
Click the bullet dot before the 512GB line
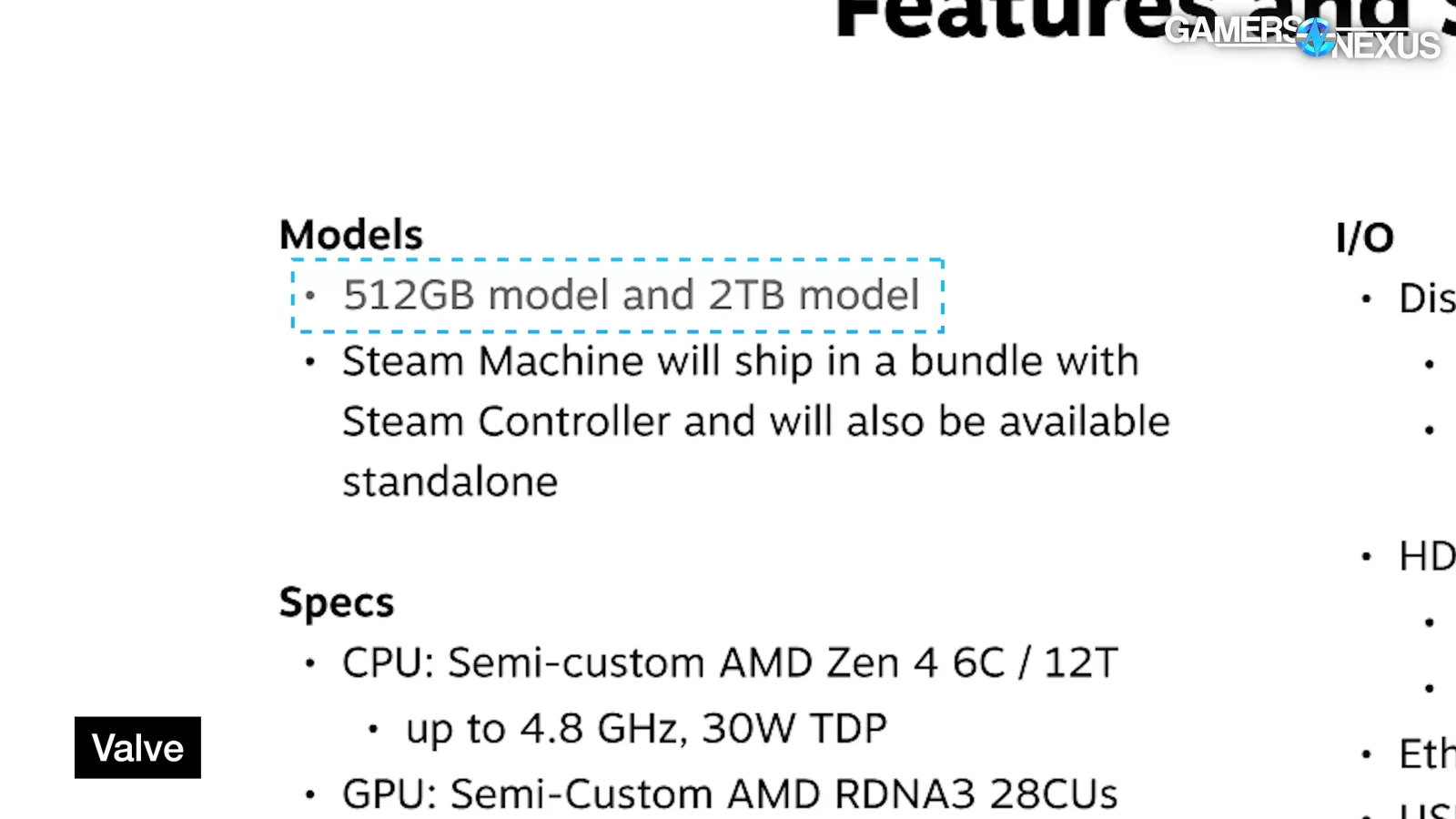coord(310,296)
